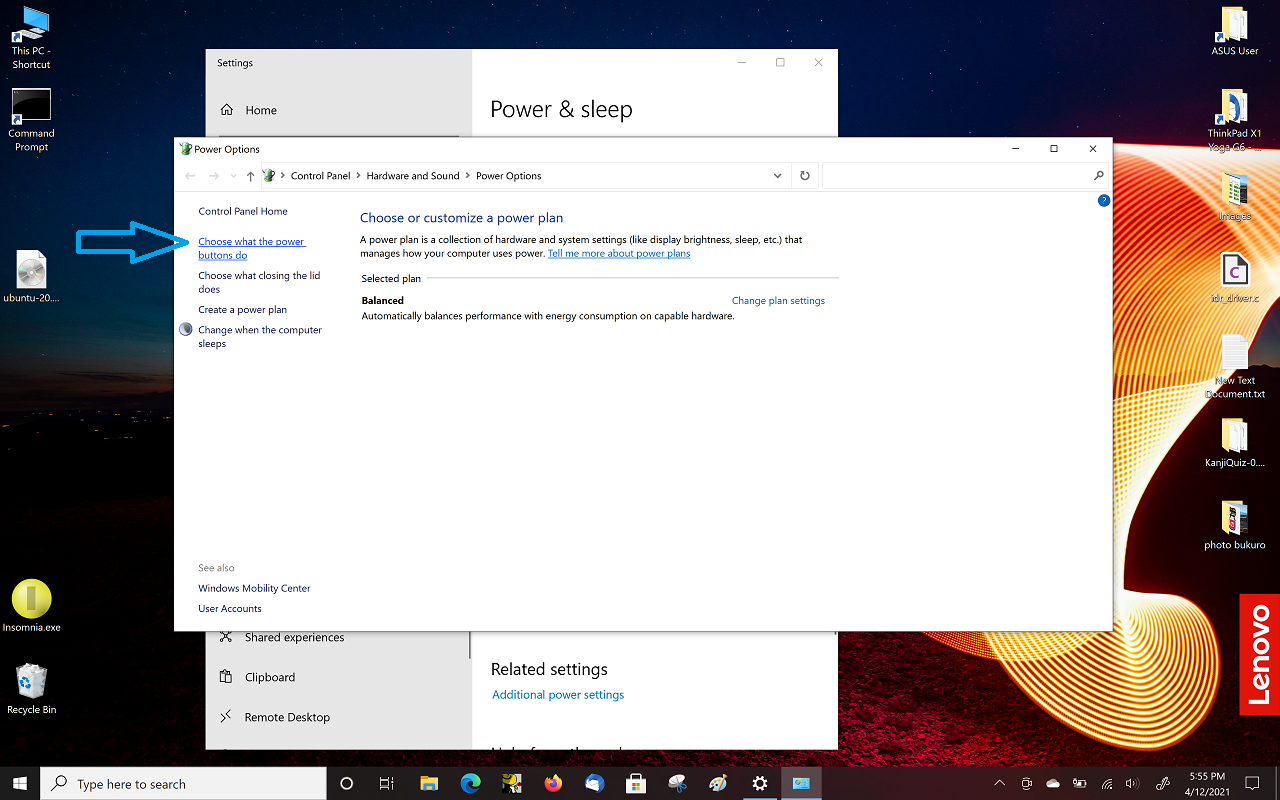
Task: Open Snipping Tool from taskbar
Action: click(x=677, y=783)
